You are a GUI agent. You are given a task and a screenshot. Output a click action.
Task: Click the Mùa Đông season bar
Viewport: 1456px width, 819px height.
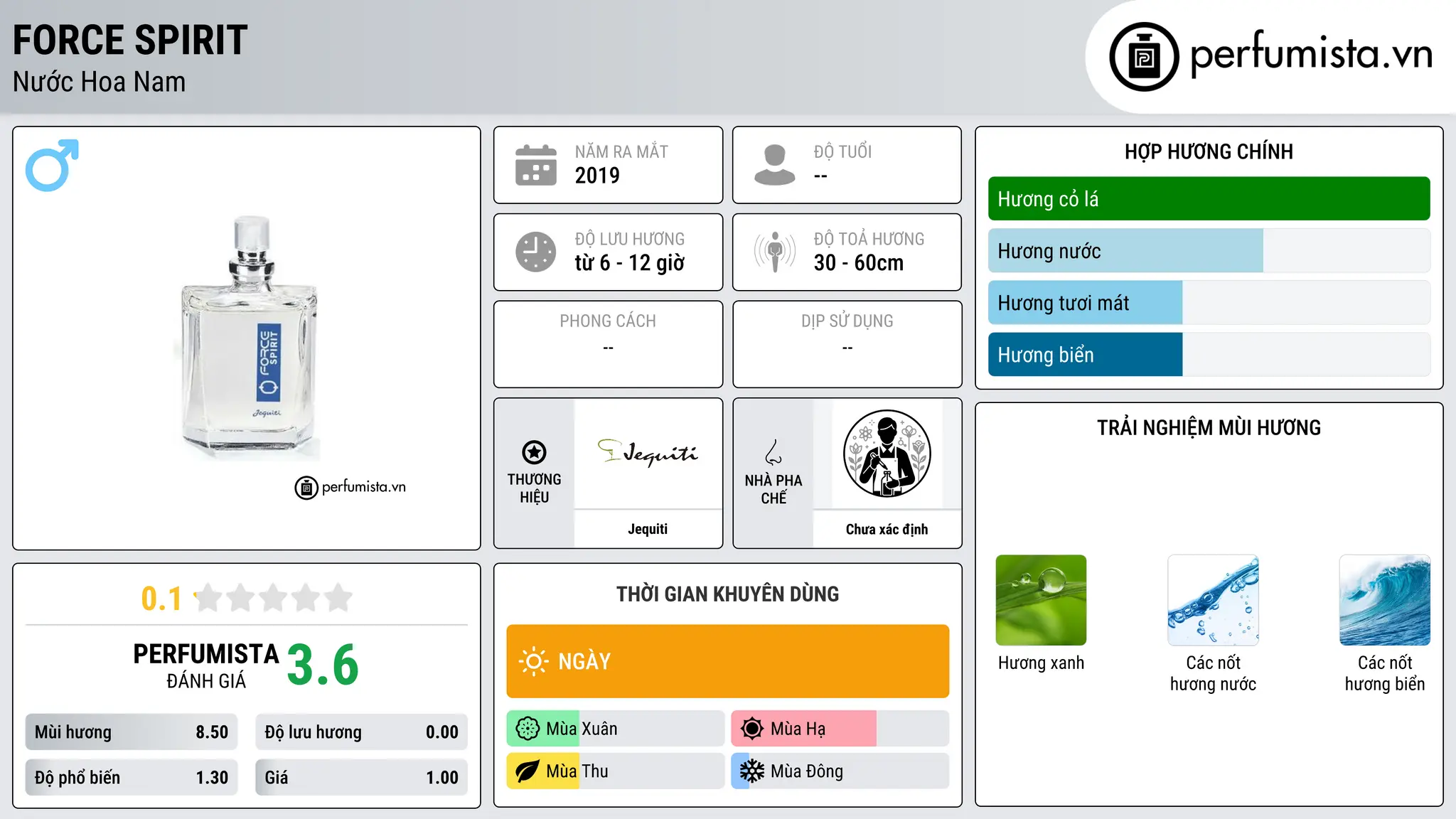[x=840, y=771]
